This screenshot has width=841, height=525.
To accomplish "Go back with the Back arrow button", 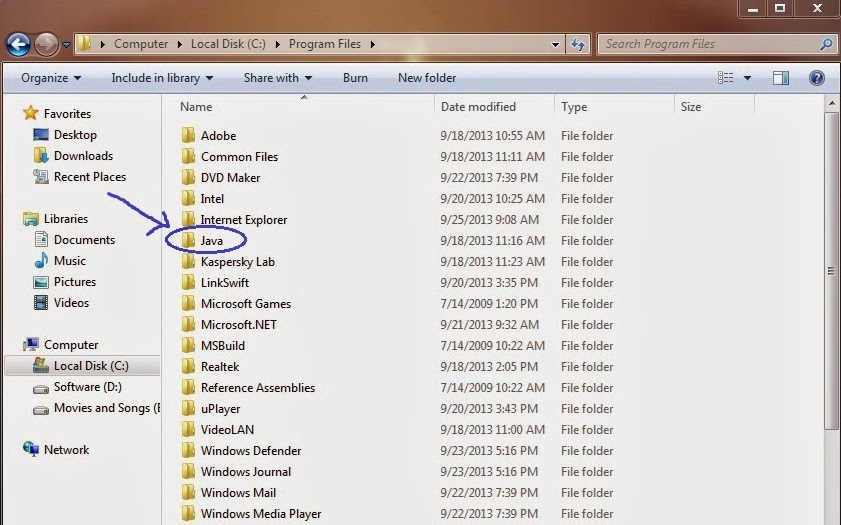I will tap(18, 44).
